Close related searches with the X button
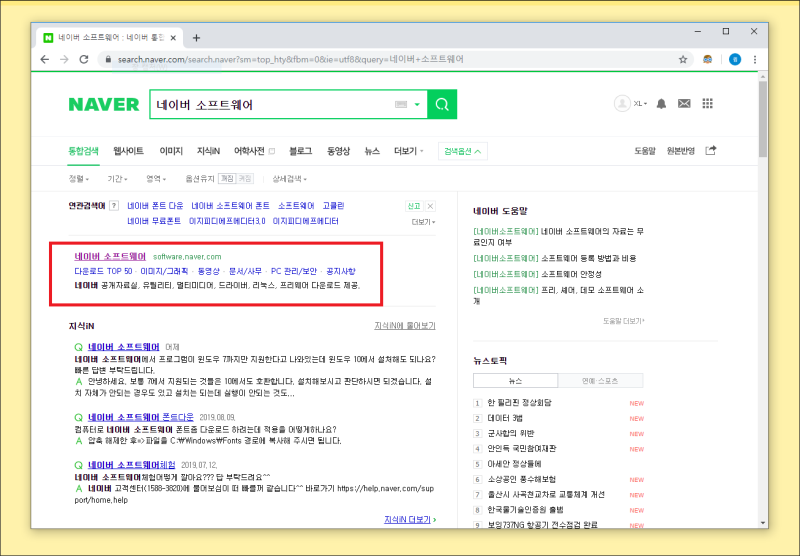The height and width of the screenshot is (556, 800). click(430, 206)
